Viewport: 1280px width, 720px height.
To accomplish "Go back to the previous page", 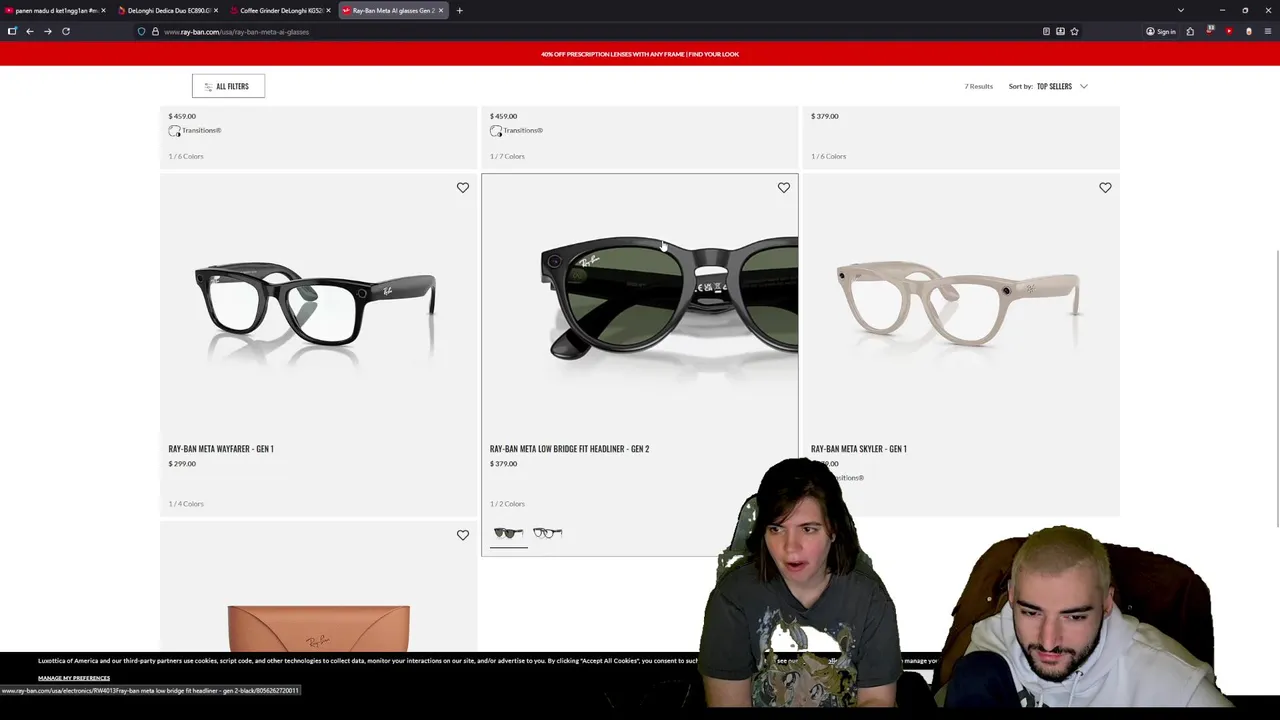I will (30, 31).
